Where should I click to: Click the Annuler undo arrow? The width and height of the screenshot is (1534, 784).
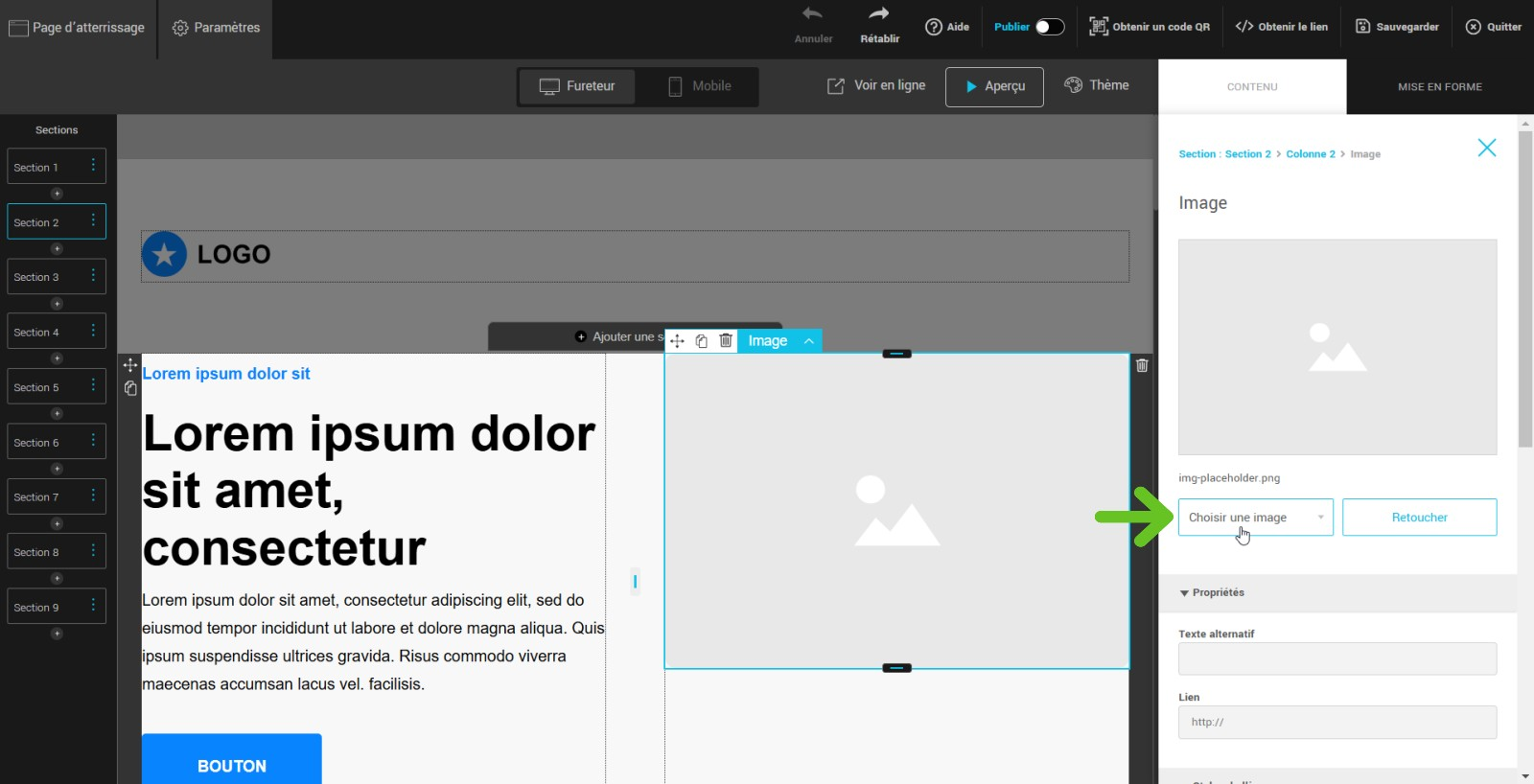tap(812, 14)
